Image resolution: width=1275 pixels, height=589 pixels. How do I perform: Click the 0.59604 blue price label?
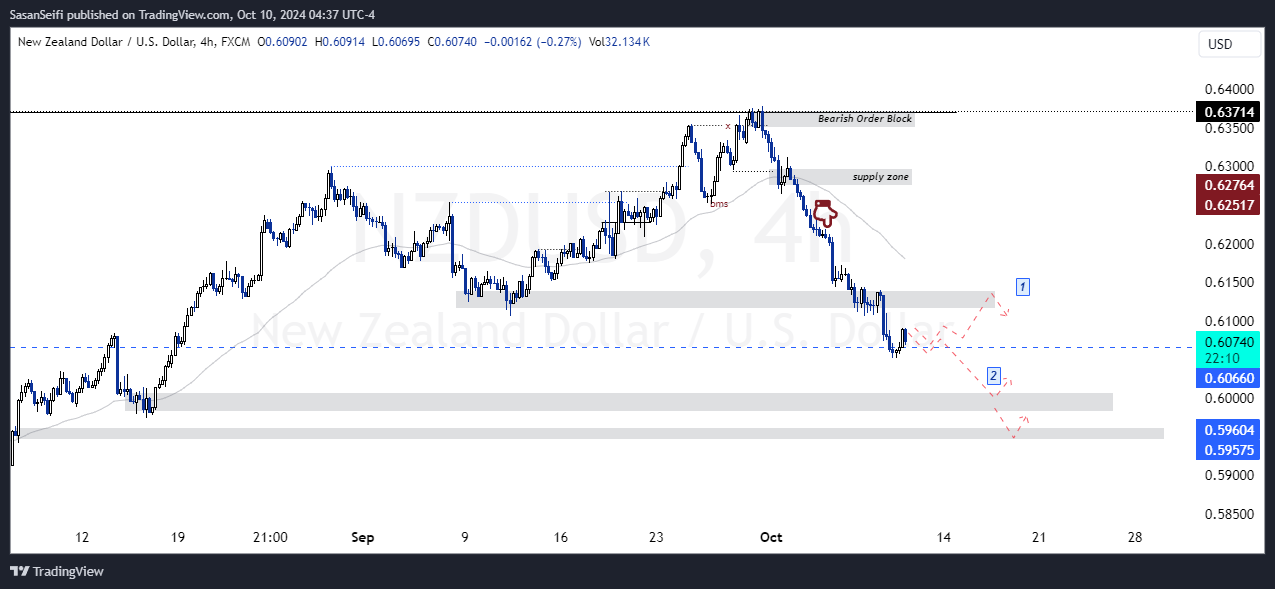[x=1228, y=430]
